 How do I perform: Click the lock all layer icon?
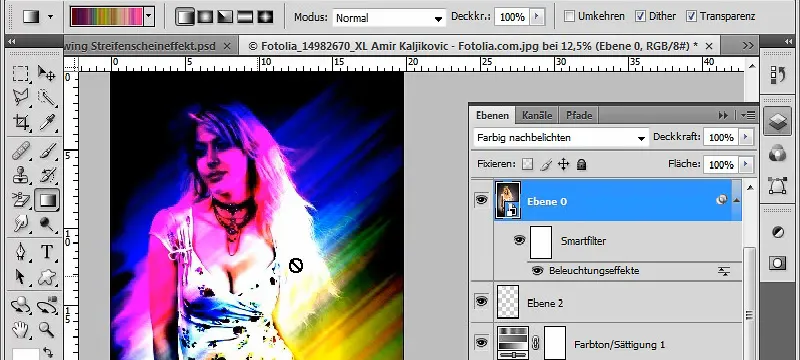pyautogui.click(x=581, y=164)
